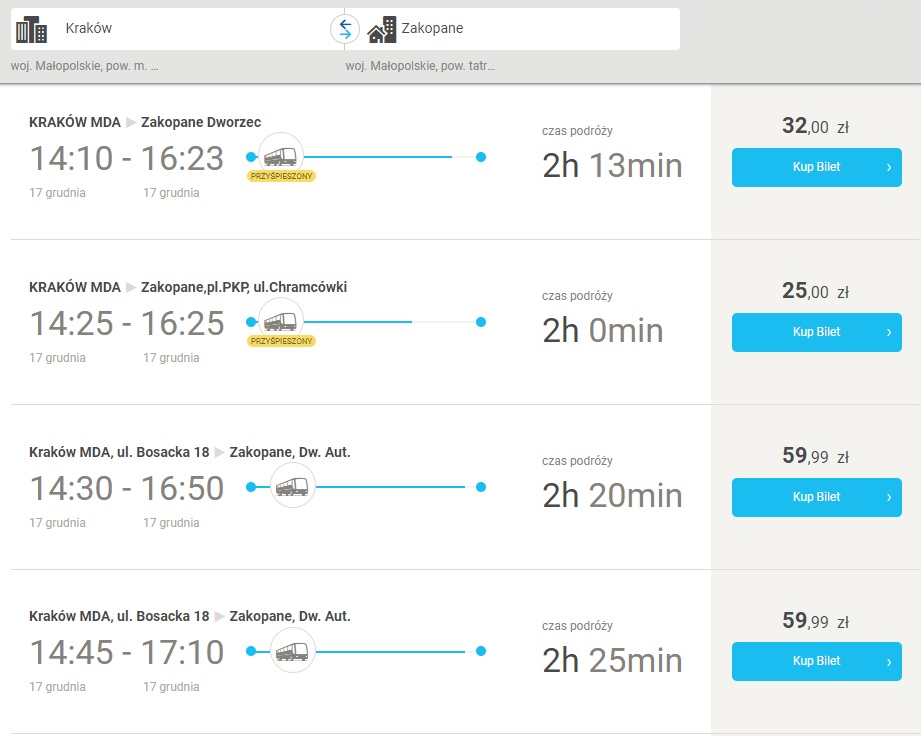The height and width of the screenshot is (736, 921).
Task: Click the city buildings icon beside Kraków
Action: [33, 27]
